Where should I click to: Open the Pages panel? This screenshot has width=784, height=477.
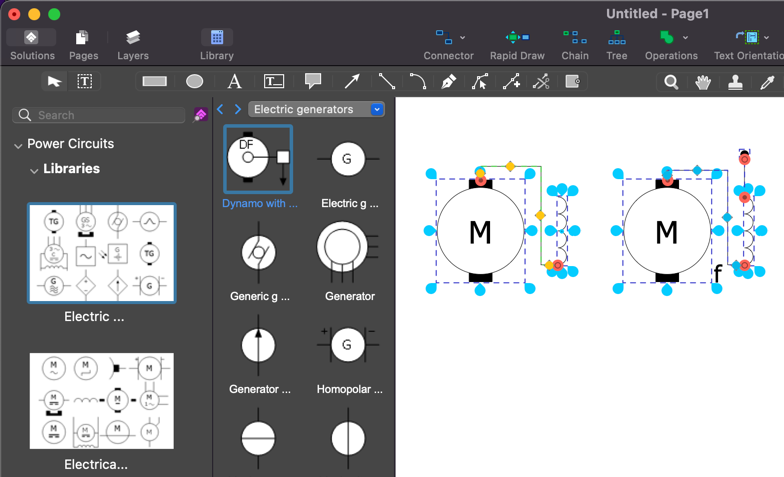click(83, 44)
